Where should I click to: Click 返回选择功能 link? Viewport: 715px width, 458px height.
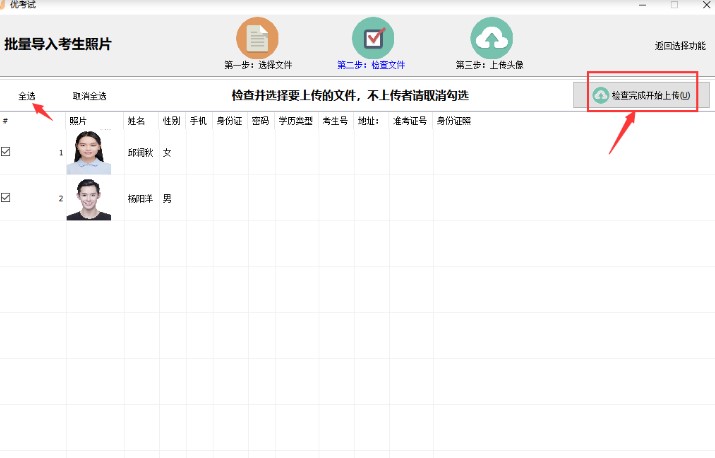[x=680, y=46]
